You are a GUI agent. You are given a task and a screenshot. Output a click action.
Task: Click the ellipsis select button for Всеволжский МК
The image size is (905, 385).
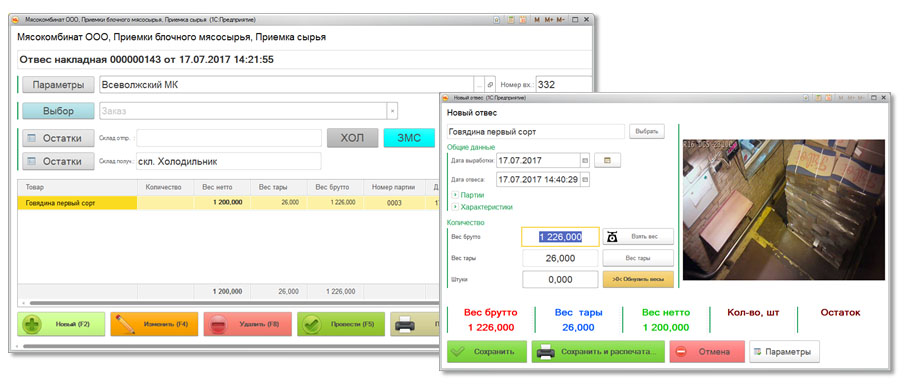(479, 84)
